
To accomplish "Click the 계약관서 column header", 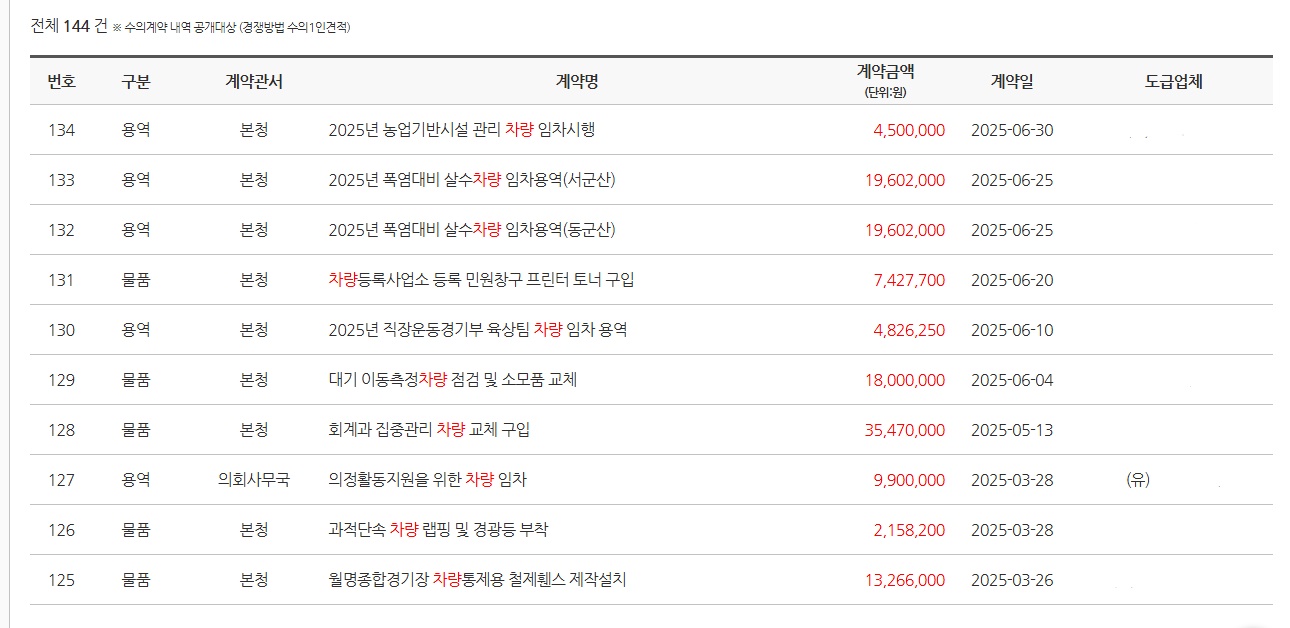I will (x=254, y=82).
